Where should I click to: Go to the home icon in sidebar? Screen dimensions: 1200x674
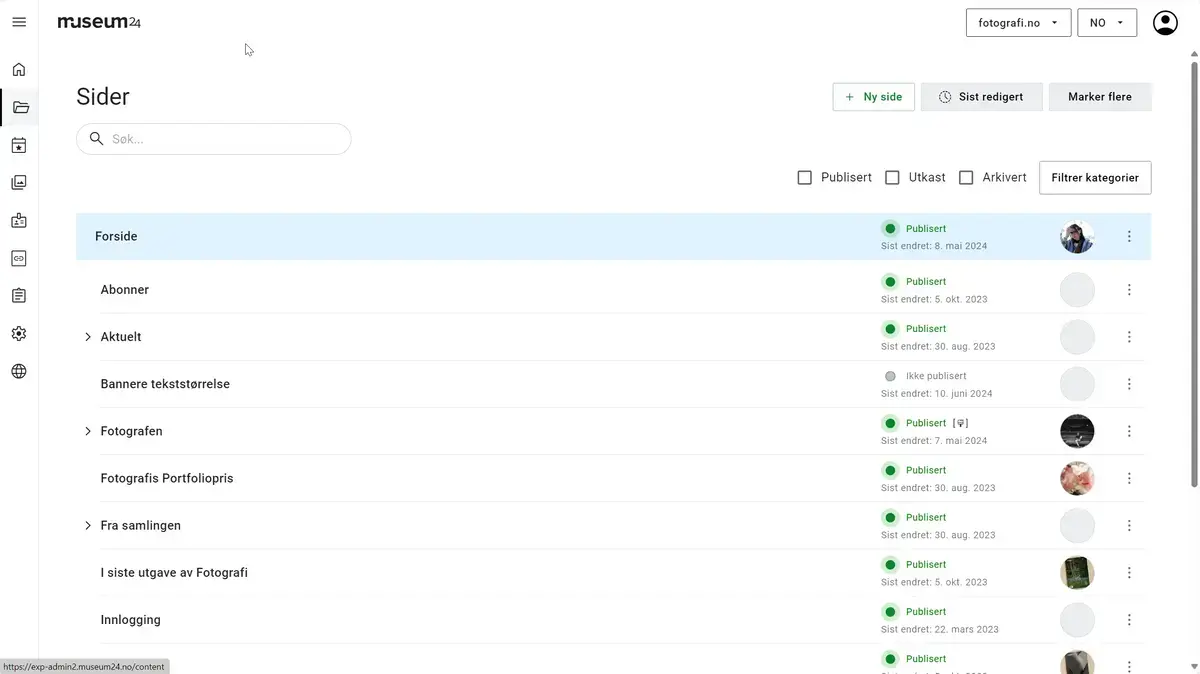coord(19,70)
